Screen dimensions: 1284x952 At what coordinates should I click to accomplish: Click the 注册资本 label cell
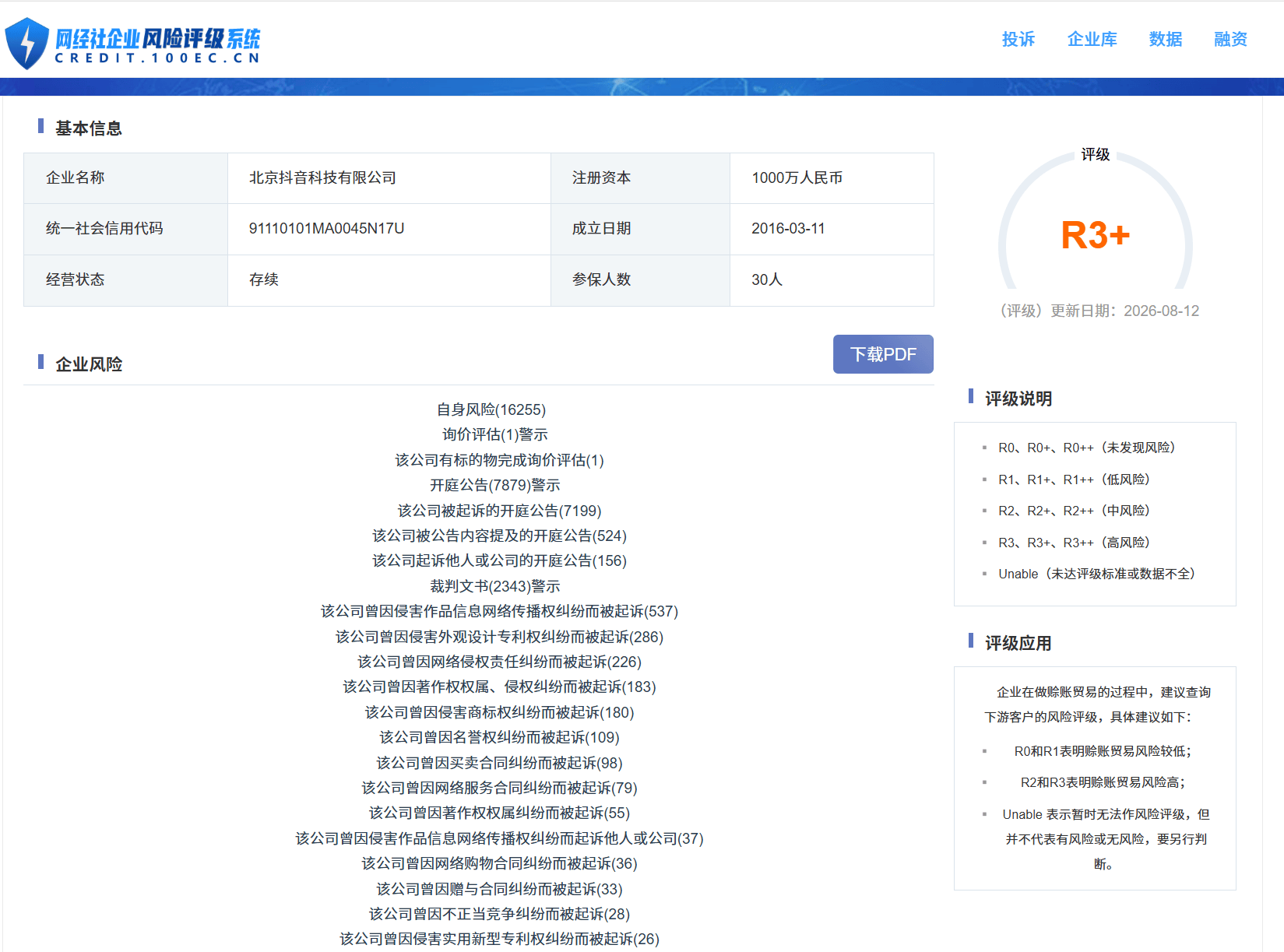[640, 178]
